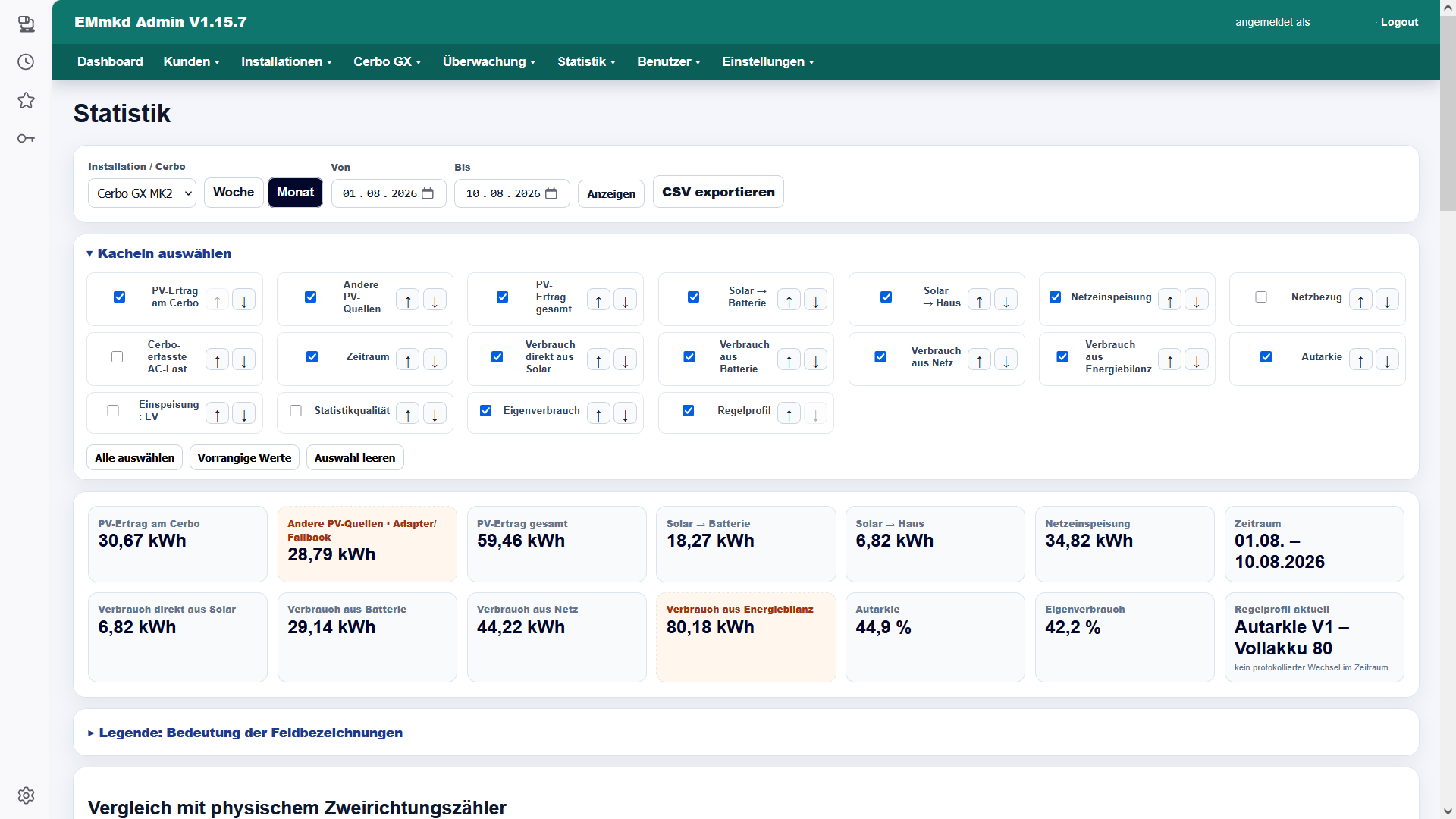Open the Einstellungen menu
1456x819 pixels.
(767, 61)
